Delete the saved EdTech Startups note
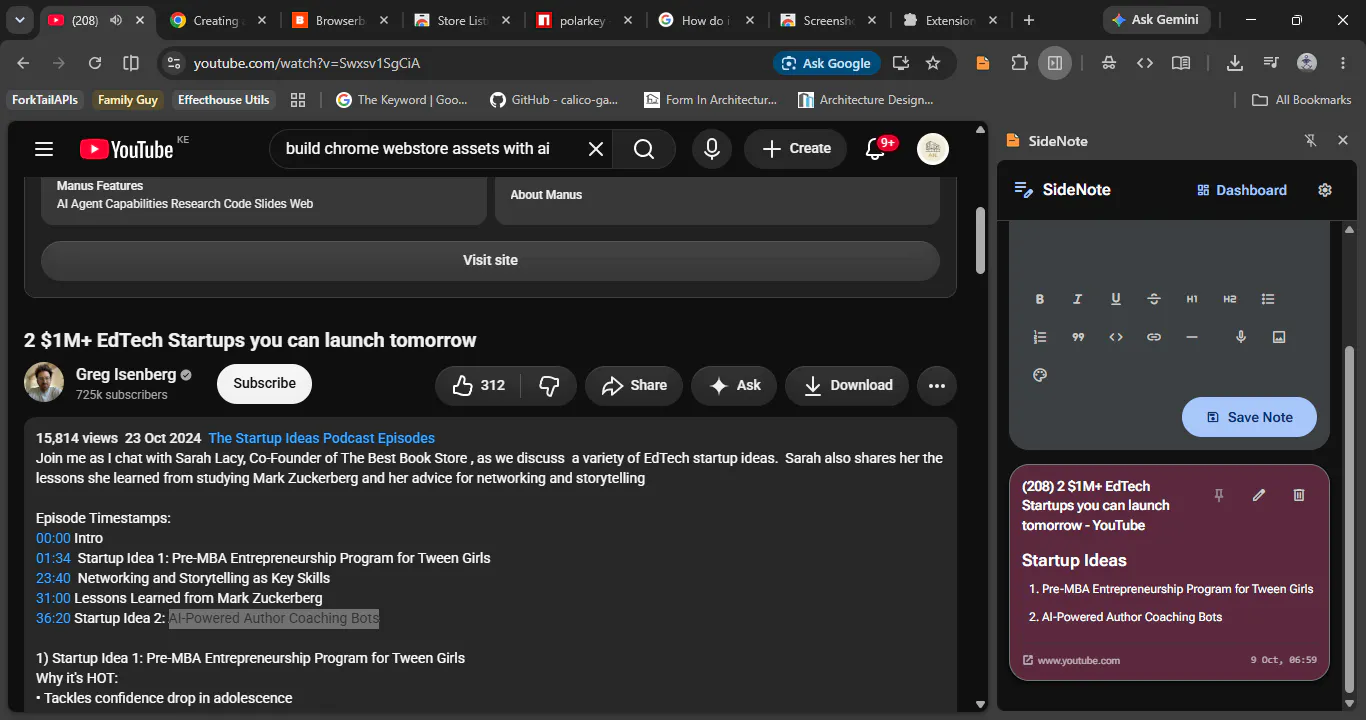 point(1299,495)
